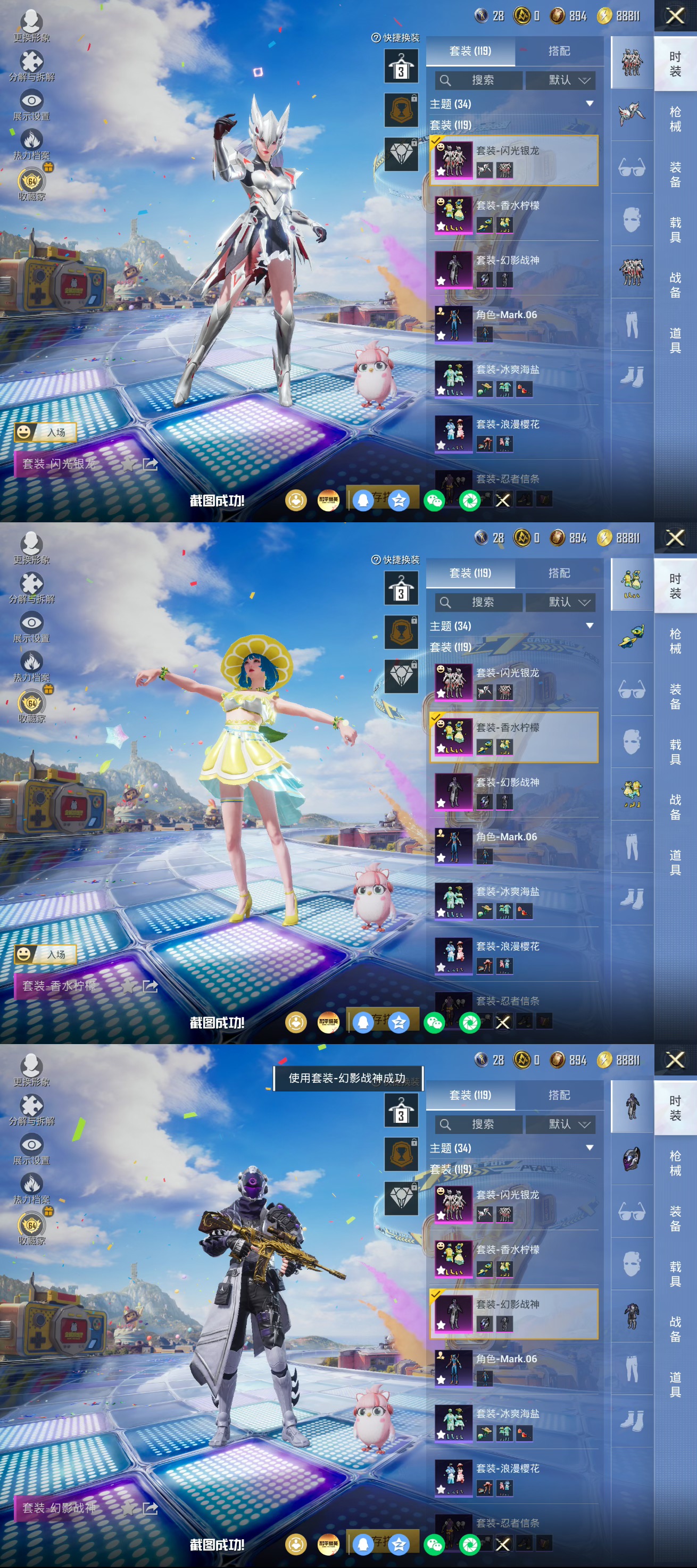Open 分解与拆解 in the phantom warrior screenshot

pyautogui.click(x=31, y=1110)
